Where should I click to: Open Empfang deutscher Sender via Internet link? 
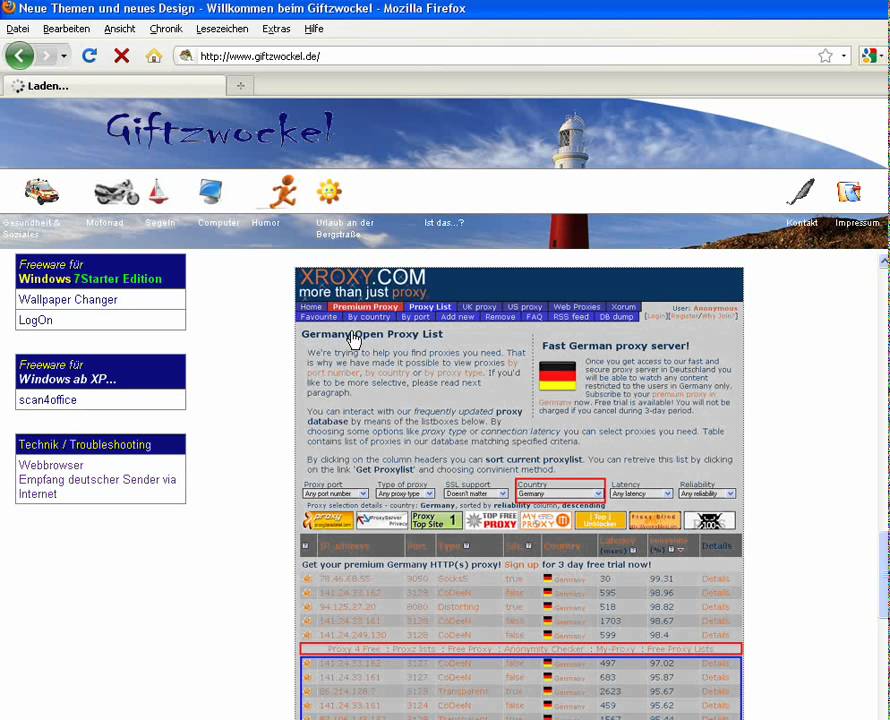pyautogui.click(x=98, y=487)
